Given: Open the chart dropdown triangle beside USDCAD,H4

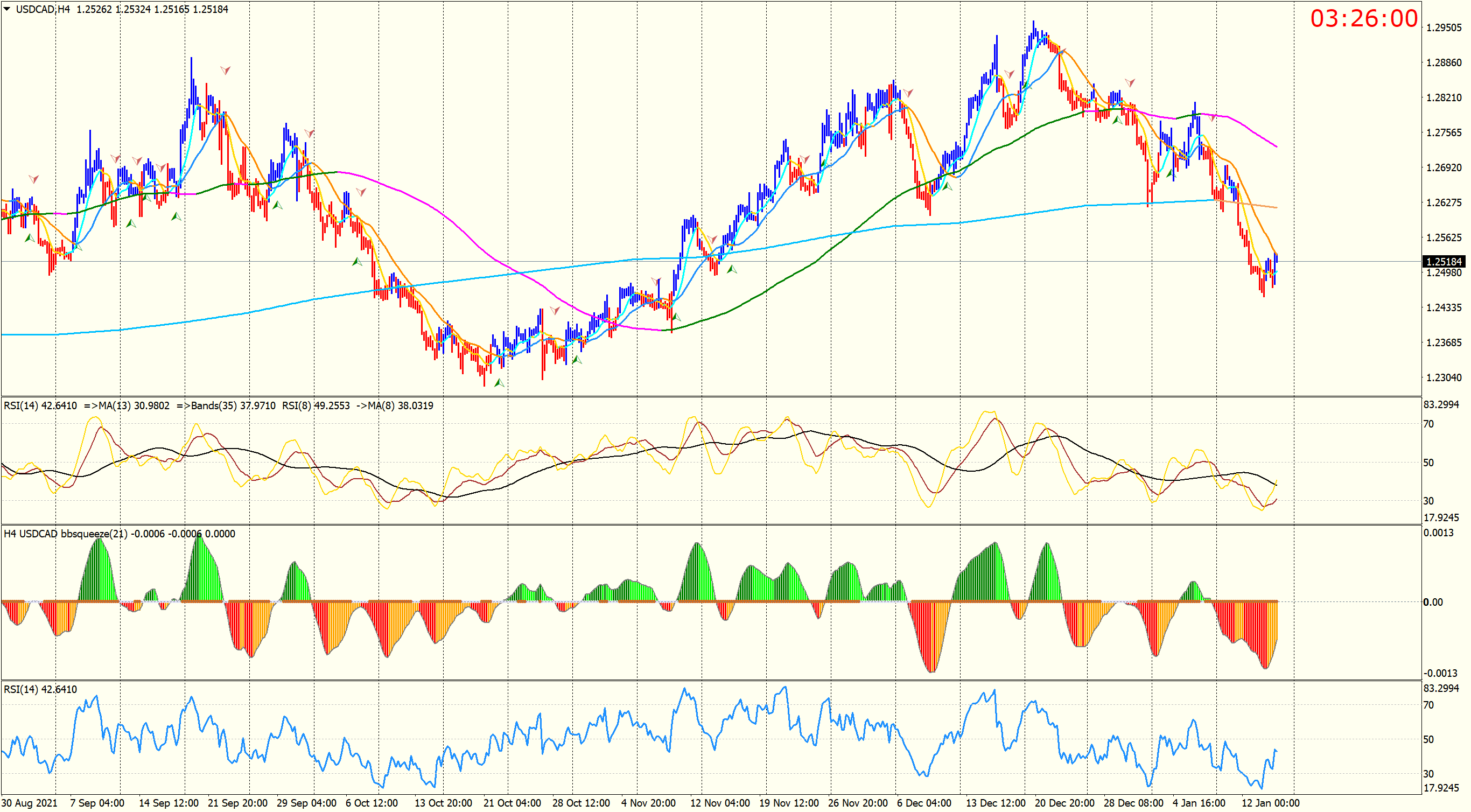Looking at the screenshot, I should 7,9.
